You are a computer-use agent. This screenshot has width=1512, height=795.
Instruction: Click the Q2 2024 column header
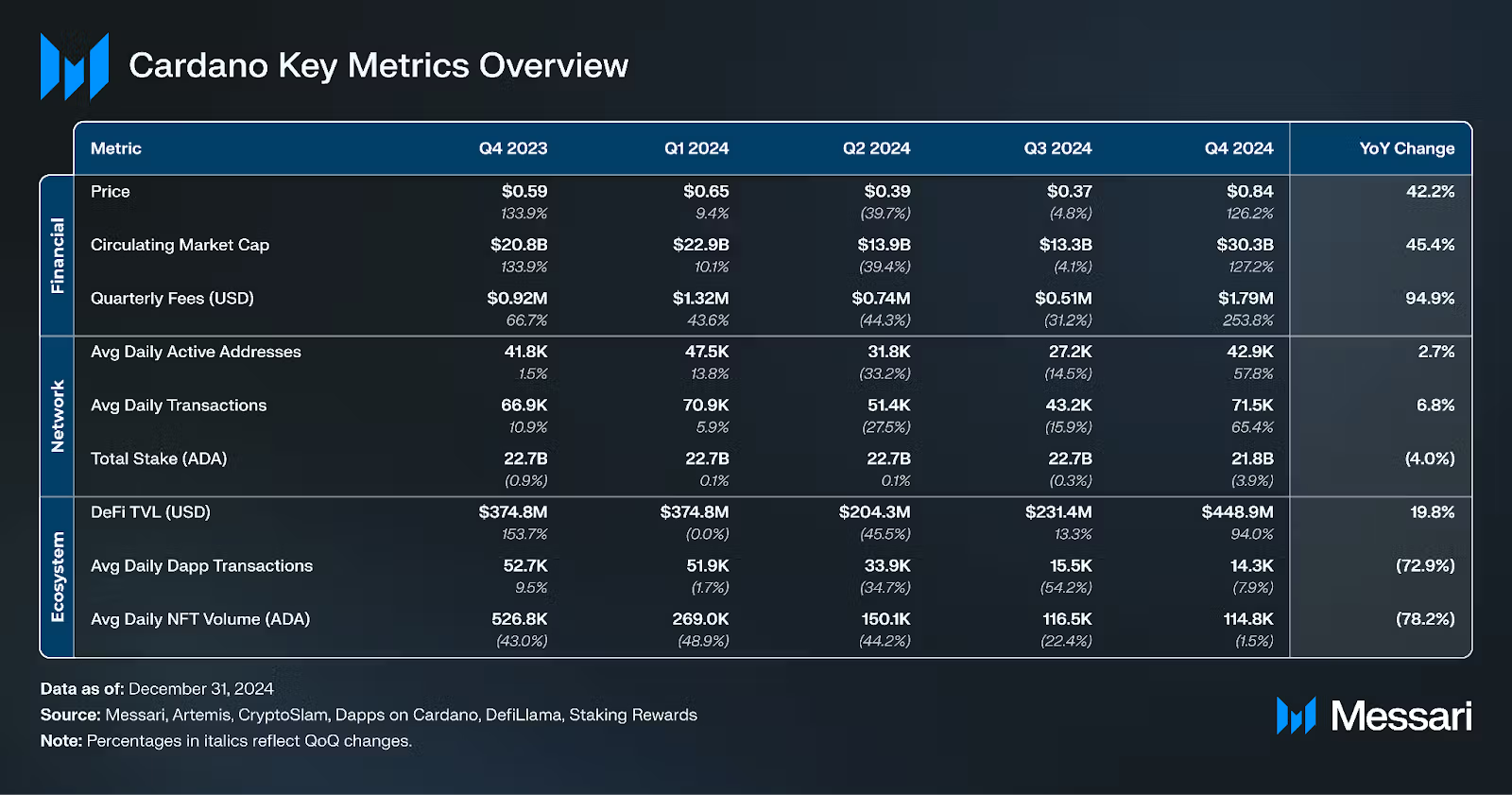(876, 148)
